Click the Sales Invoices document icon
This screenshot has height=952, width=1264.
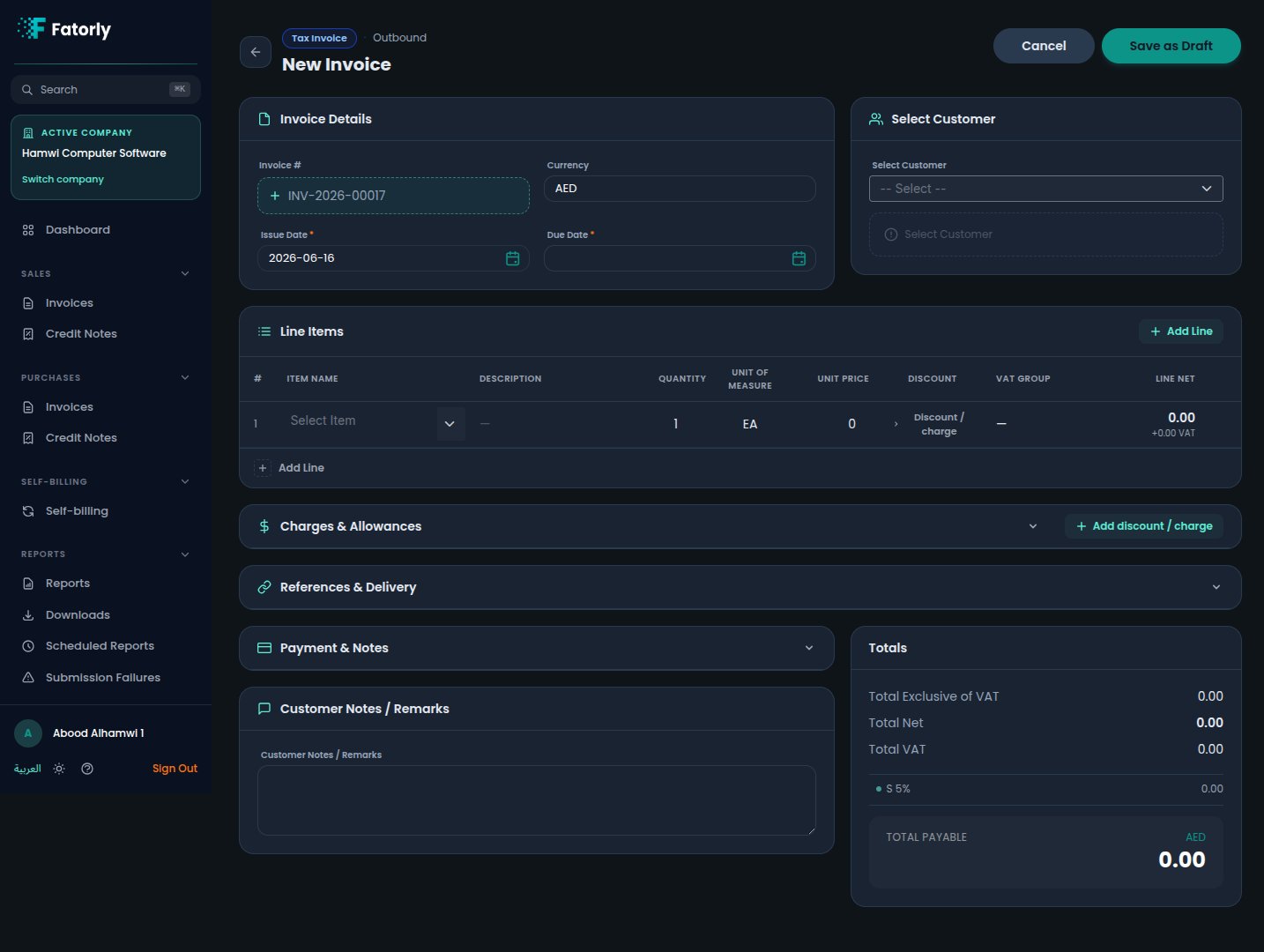pyautogui.click(x=28, y=303)
